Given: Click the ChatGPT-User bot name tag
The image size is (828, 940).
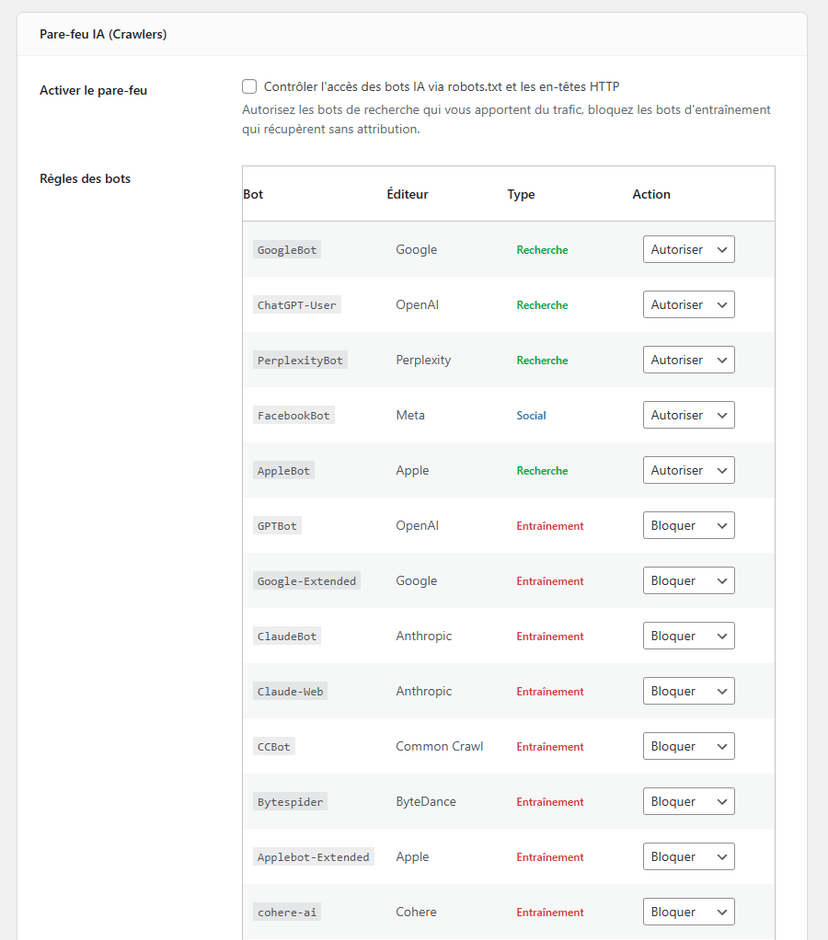Looking at the screenshot, I should (x=297, y=305).
